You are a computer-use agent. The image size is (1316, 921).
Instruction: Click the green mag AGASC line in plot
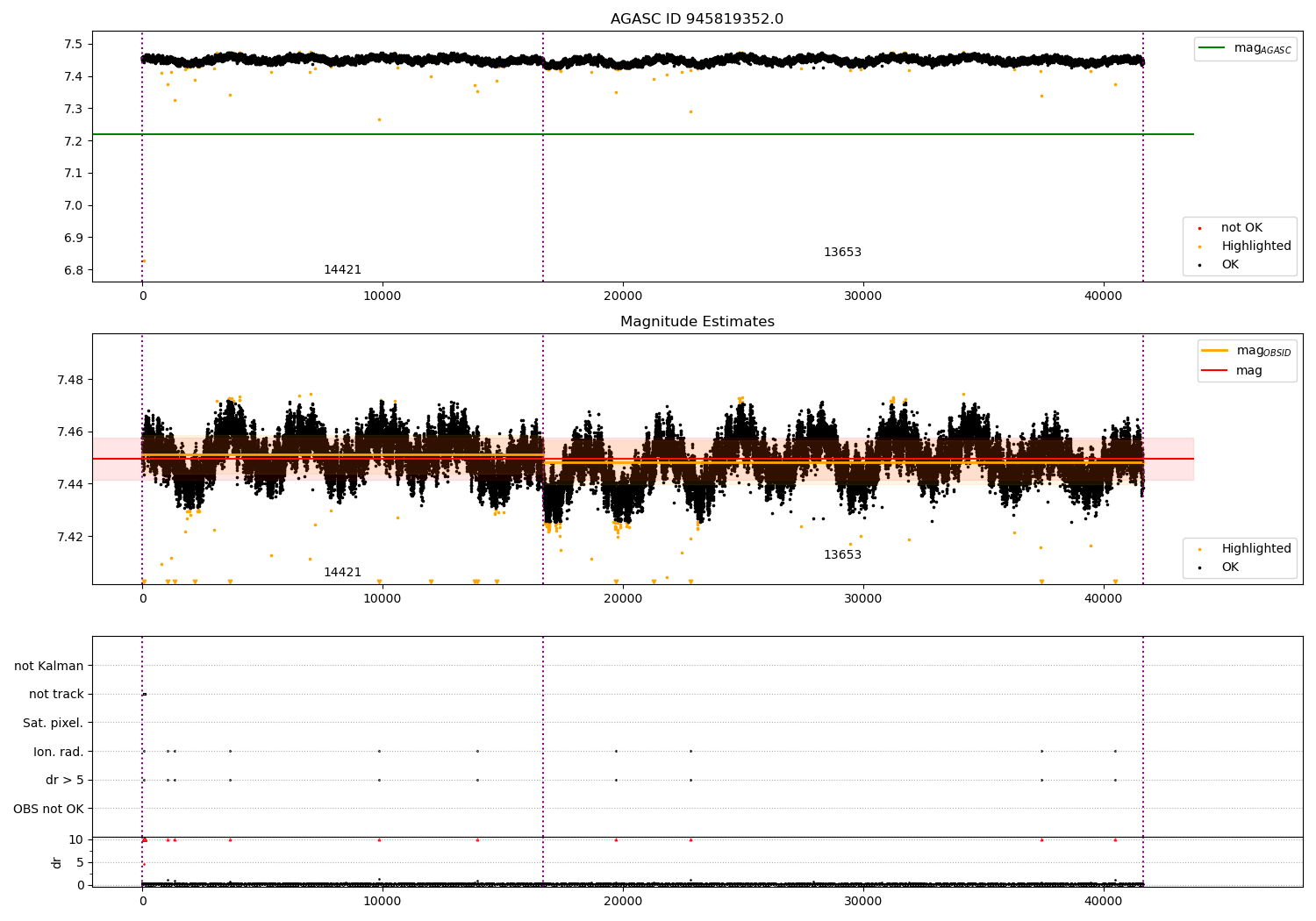coord(642,134)
